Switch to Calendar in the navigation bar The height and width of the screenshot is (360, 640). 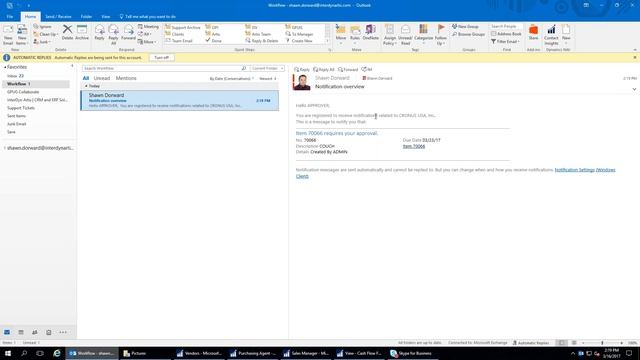(x=21, y=332)
